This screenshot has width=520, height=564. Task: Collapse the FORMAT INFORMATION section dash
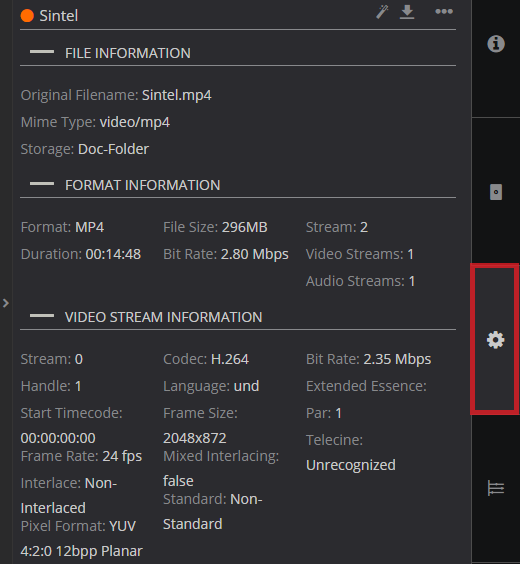click(x=42, y=184)
